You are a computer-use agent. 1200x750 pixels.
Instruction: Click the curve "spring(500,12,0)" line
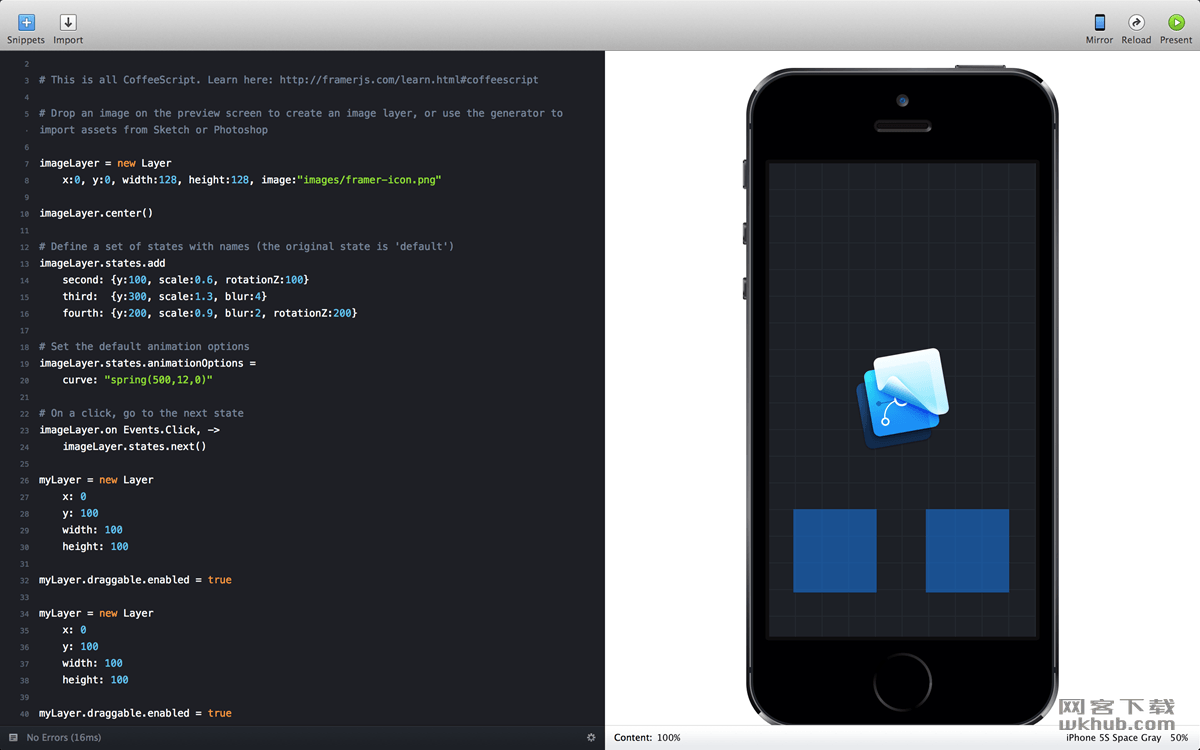click(x=138, y=380)
